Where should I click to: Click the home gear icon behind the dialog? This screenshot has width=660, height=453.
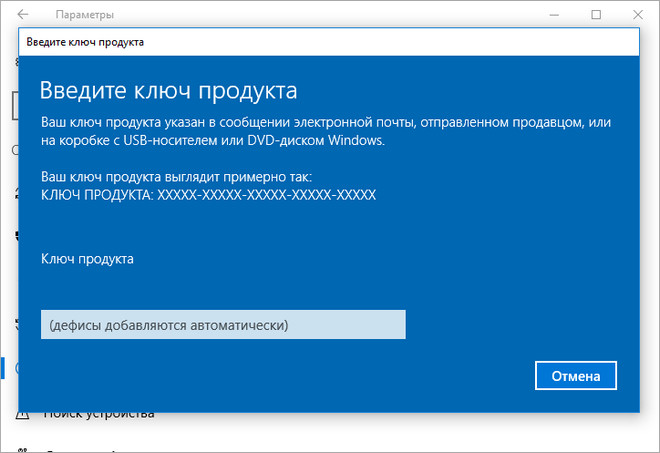16,62
